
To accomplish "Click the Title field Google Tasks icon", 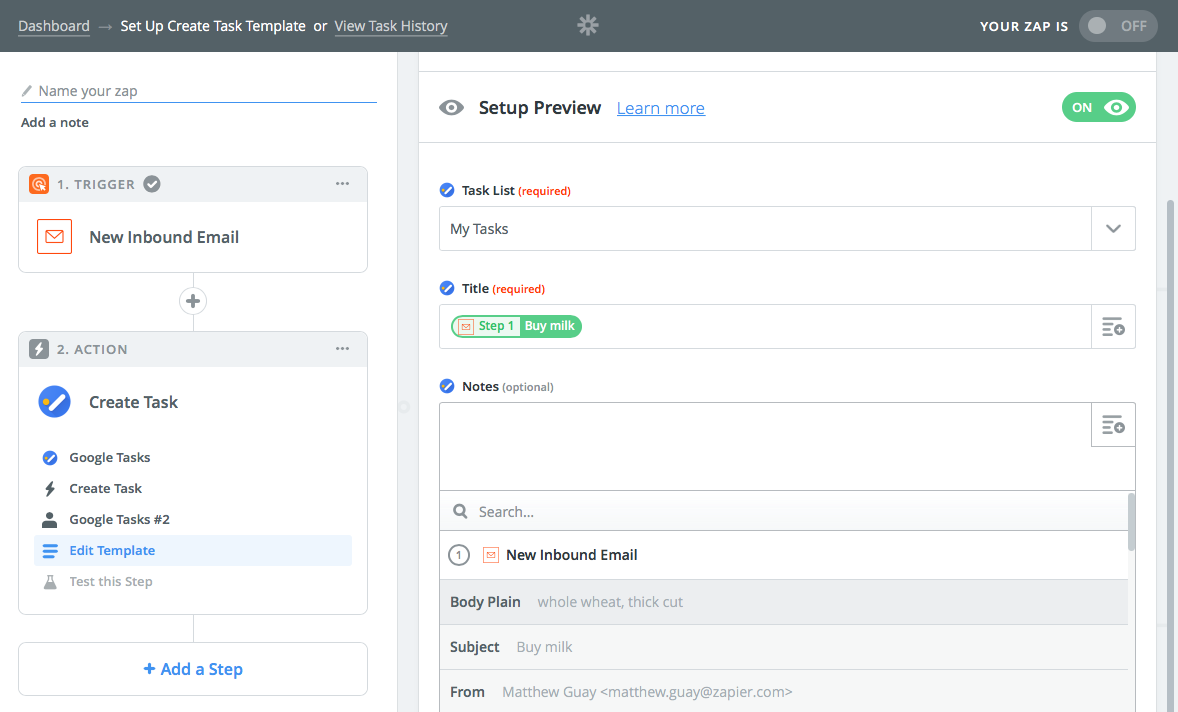I will 447,288.
